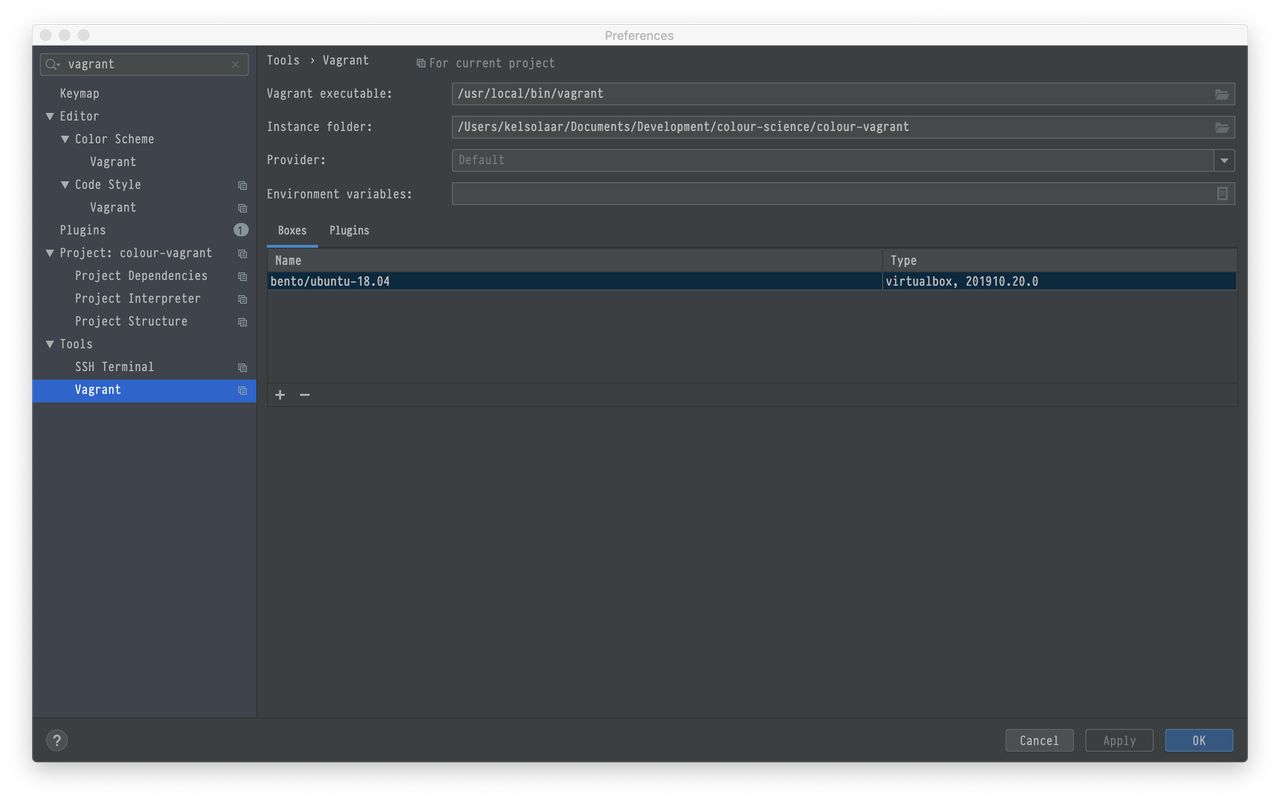The image size is (1280, 802).
Task: Switch to the Plugins tab
Action: point(349,231)
